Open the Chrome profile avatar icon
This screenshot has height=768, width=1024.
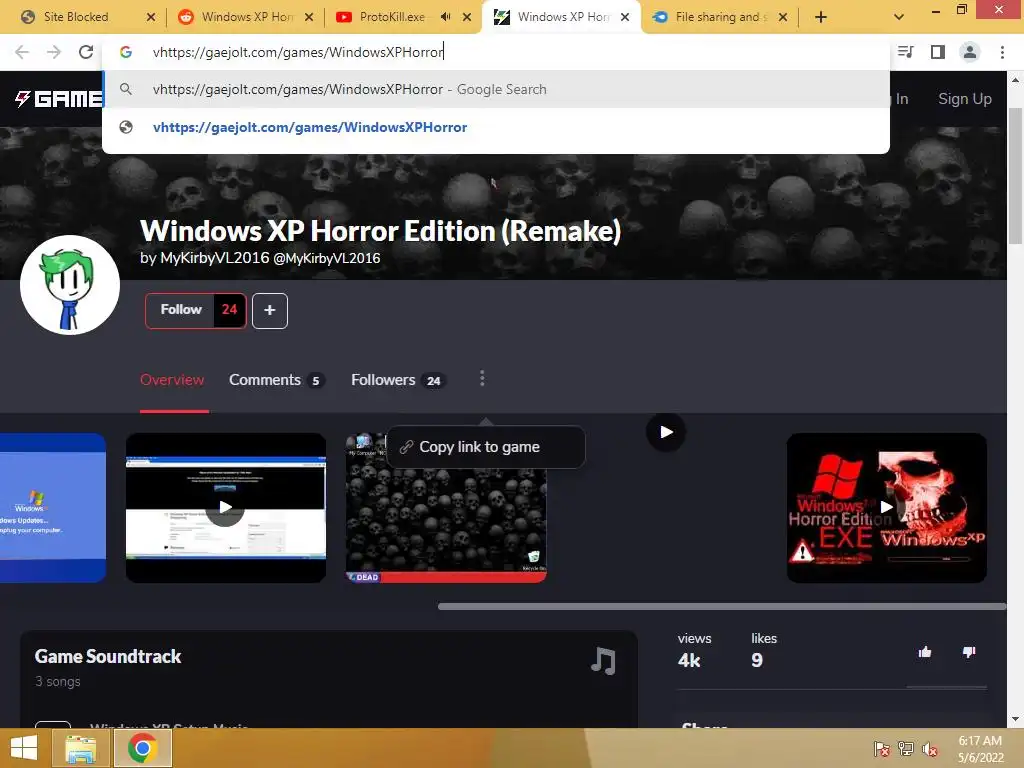970,52
